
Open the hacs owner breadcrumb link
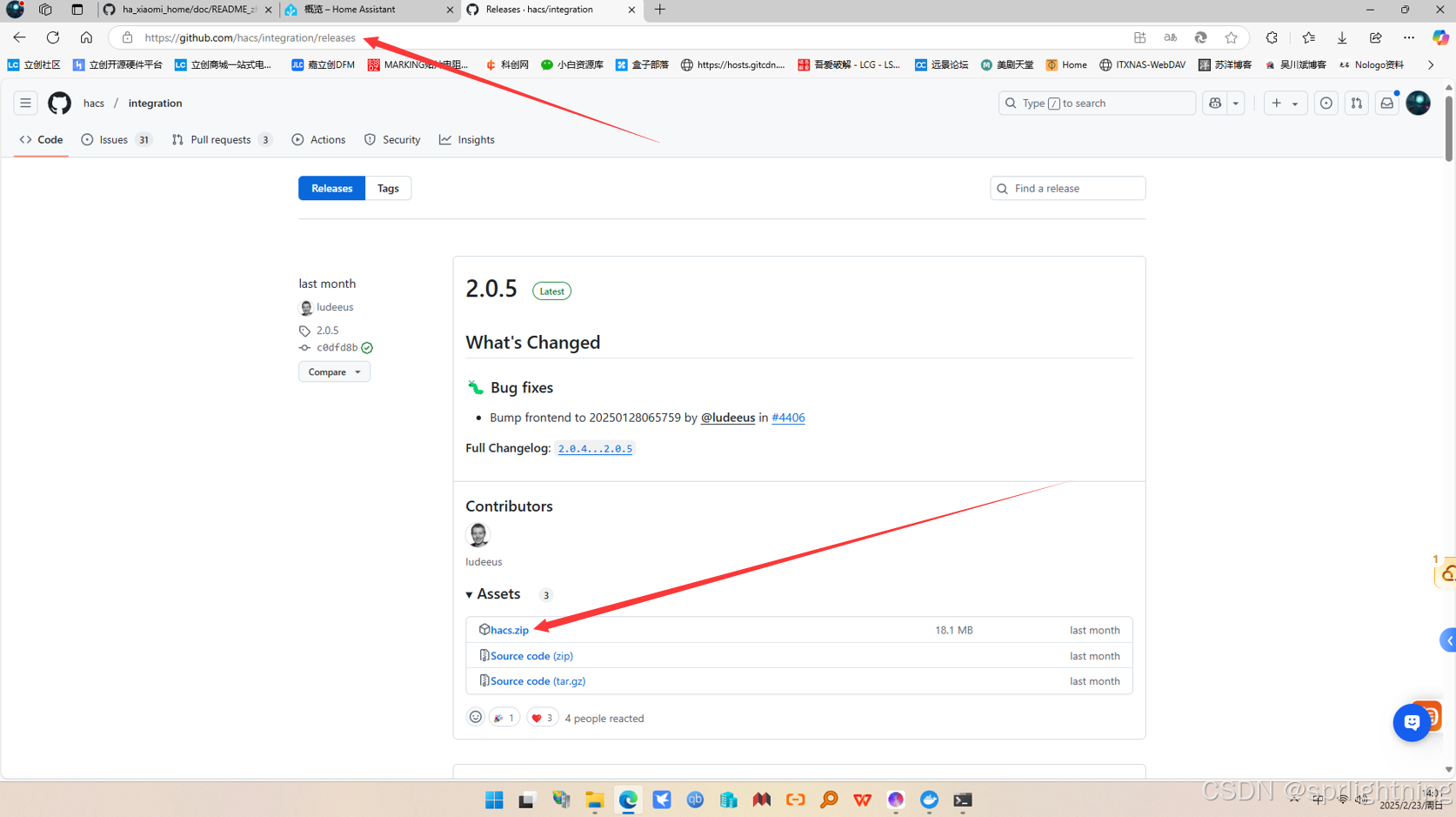(x=94, y=103)
